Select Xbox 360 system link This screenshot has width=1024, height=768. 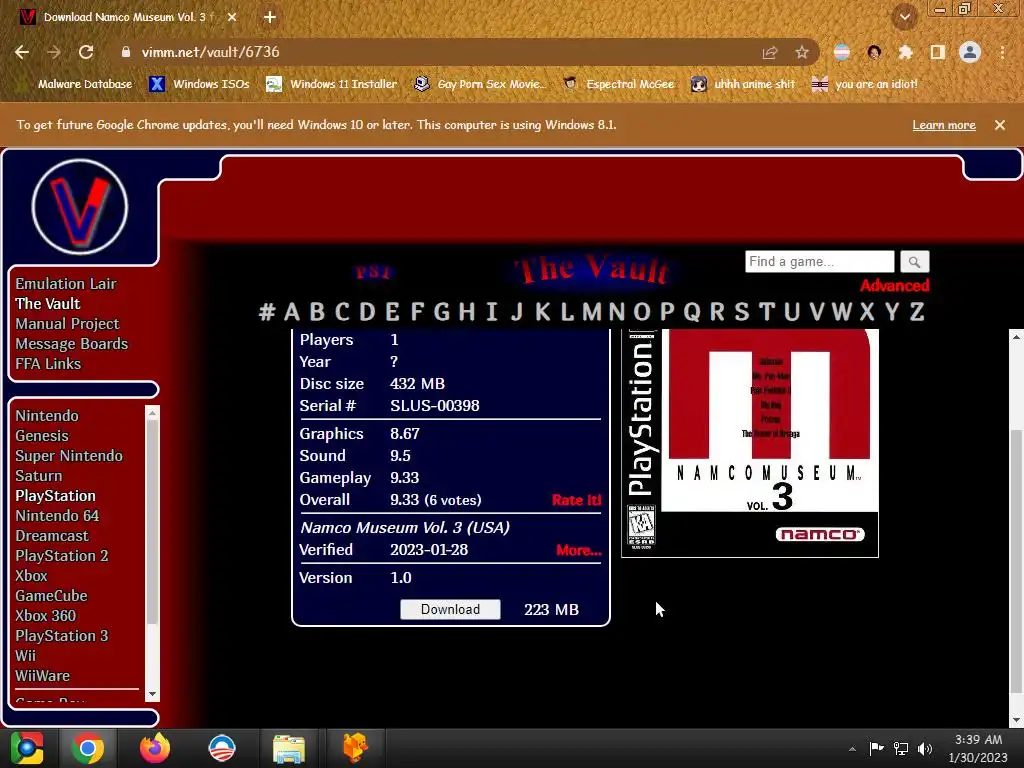tap(46, 616)
